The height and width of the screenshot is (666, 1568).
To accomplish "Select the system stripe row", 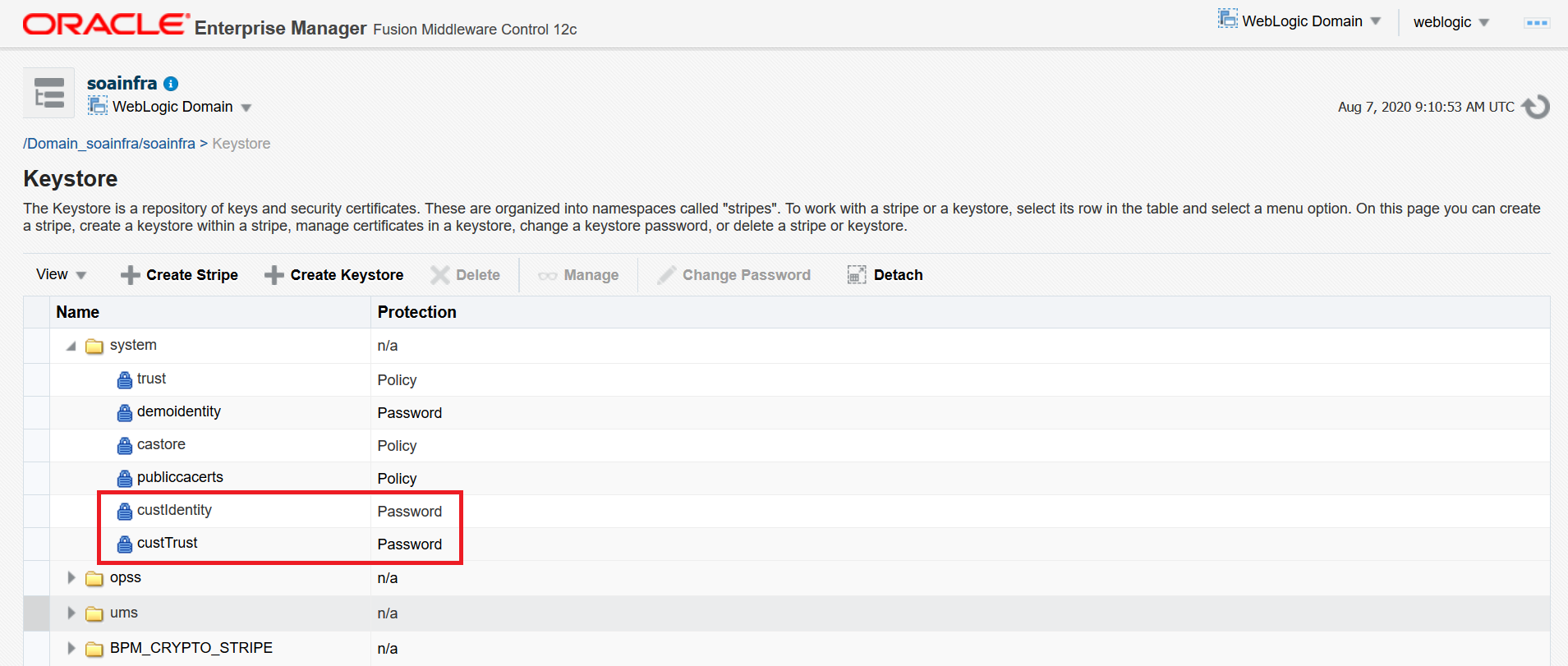I will (787, 346).
